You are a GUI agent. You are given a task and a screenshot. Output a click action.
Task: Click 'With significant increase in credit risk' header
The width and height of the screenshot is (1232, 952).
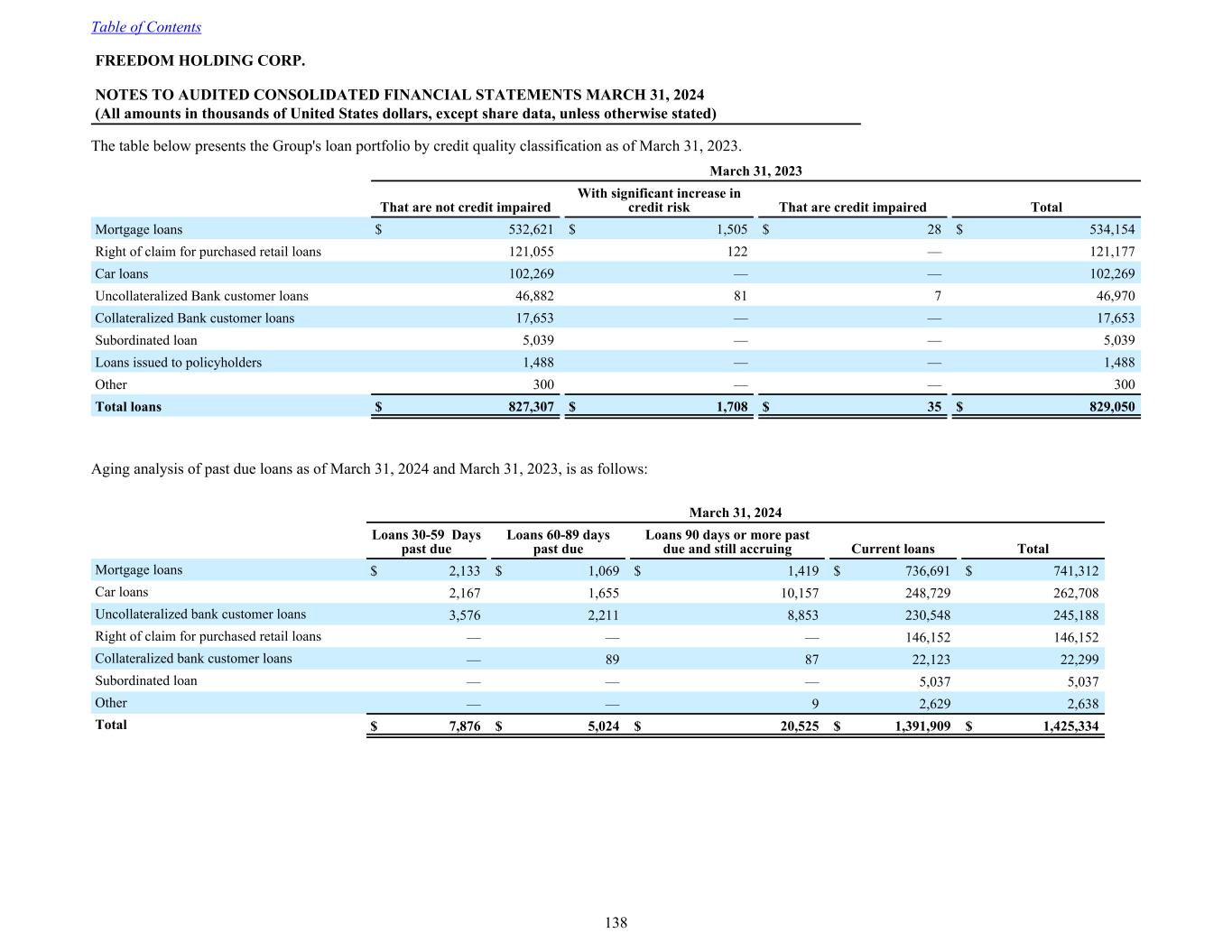coord(658,200)
